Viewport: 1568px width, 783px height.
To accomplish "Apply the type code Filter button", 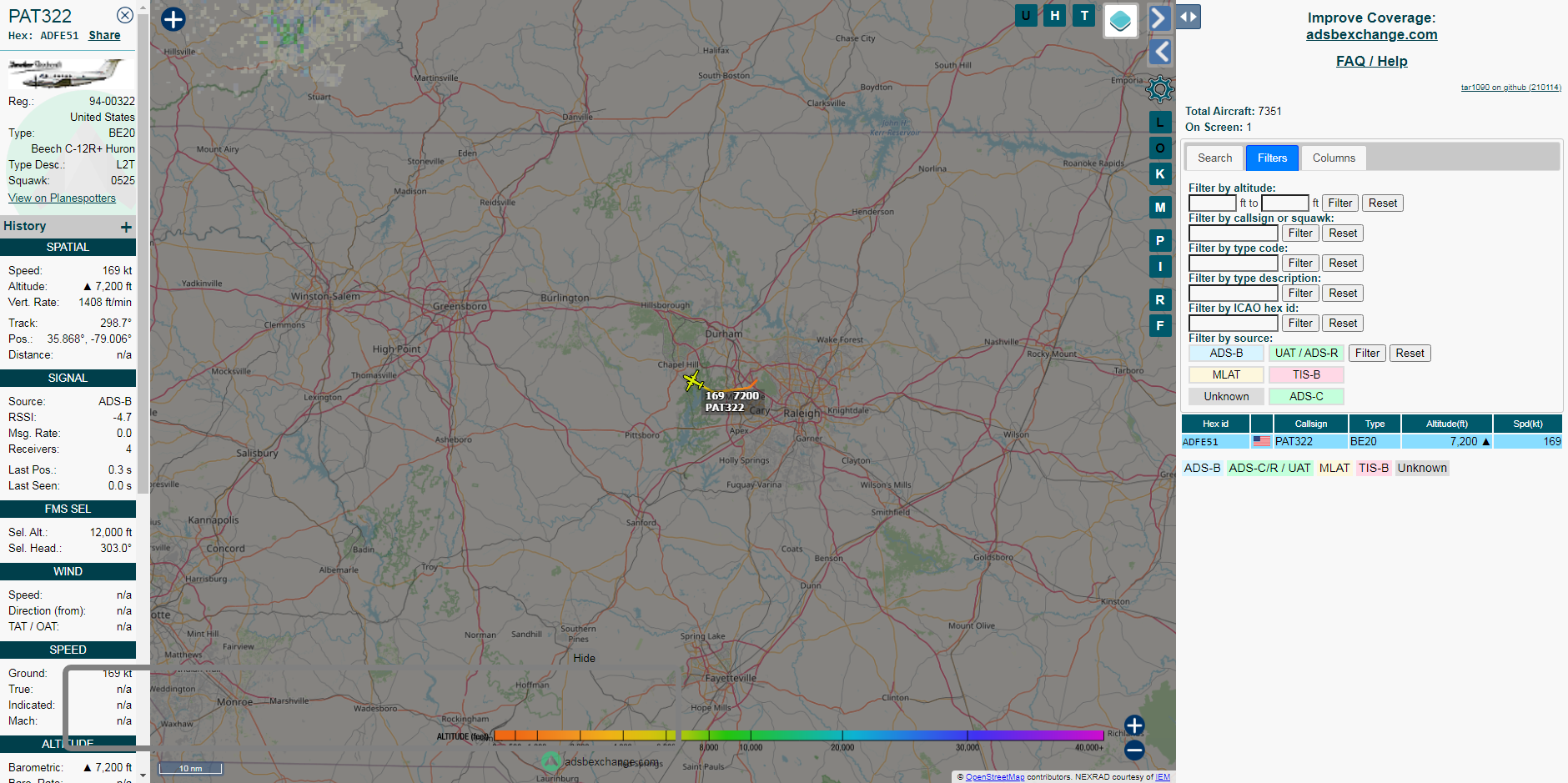I will pyautogui.click(x=1300, y=263).
